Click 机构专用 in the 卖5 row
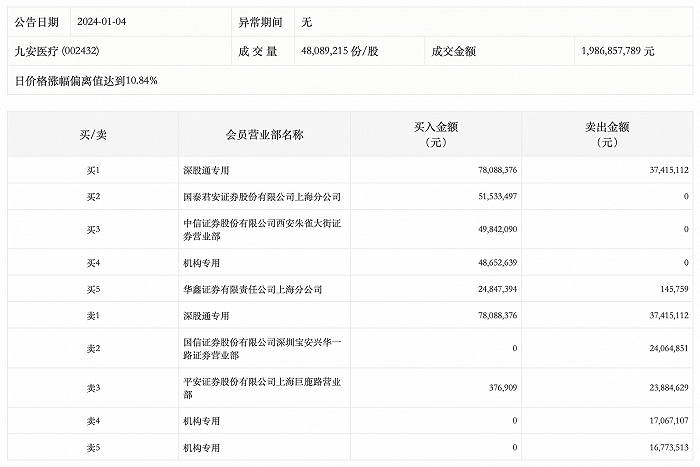 [x=201, y=447]
